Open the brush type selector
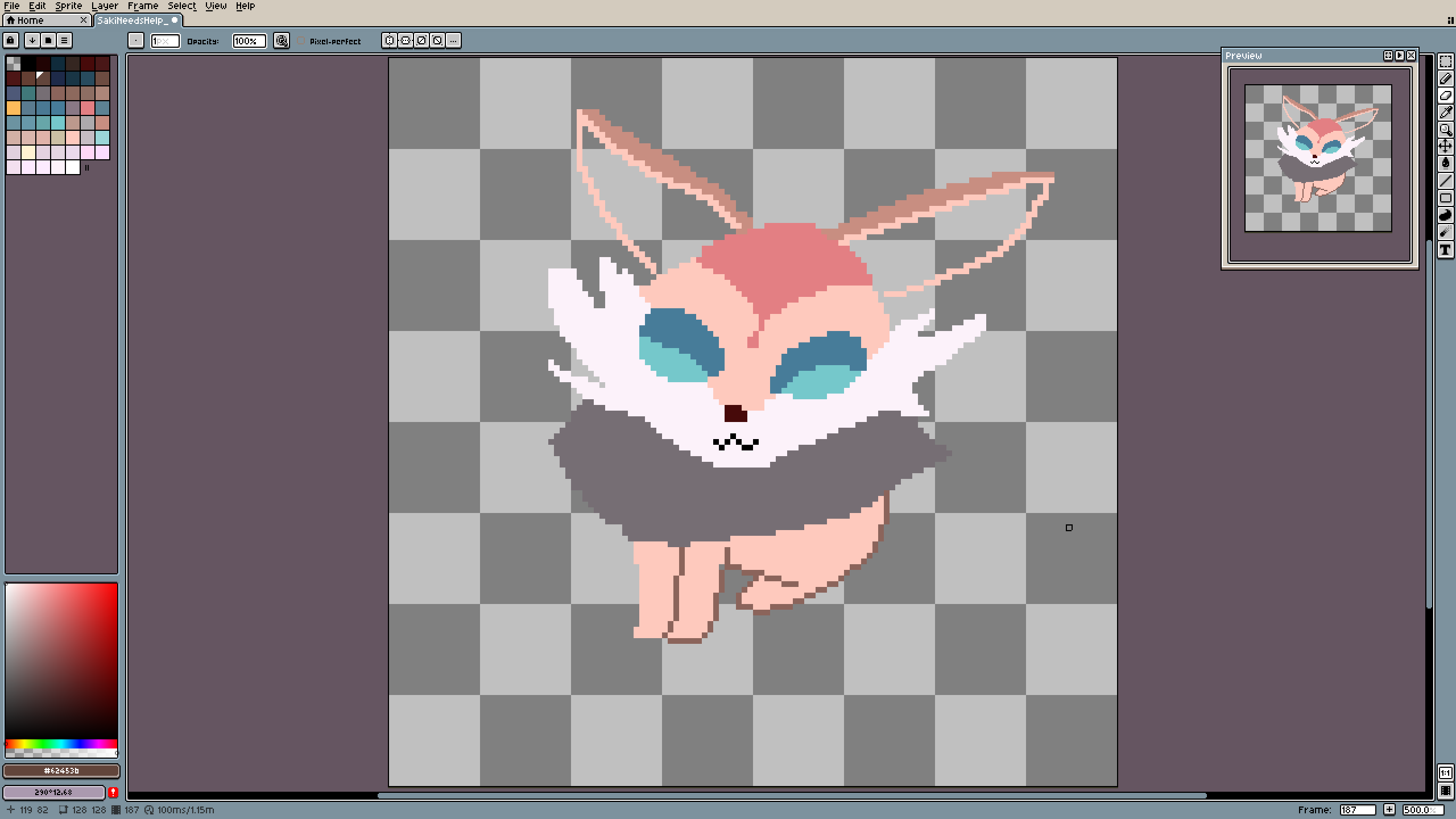The image size is (1456, 819). (x=136, y=40)
